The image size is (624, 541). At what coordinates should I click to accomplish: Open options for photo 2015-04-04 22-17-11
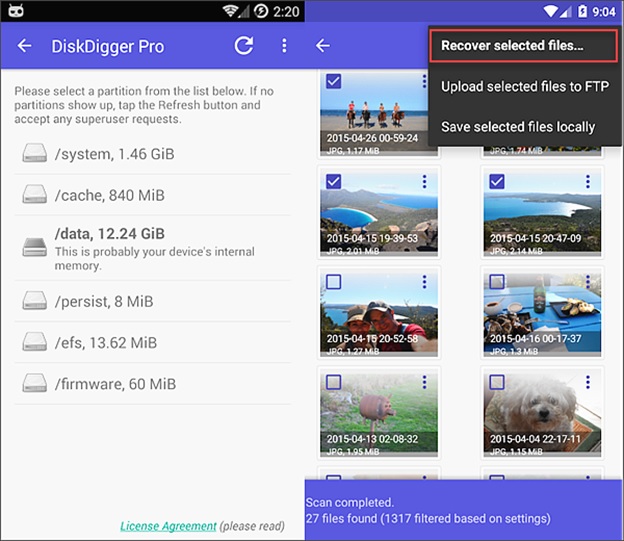[588, 382]
